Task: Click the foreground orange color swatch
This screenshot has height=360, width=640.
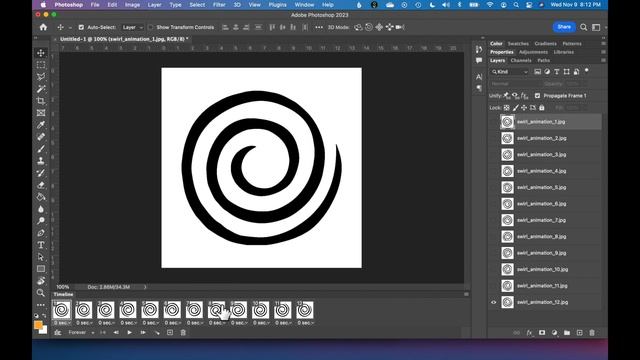Action: pos(38,325)
